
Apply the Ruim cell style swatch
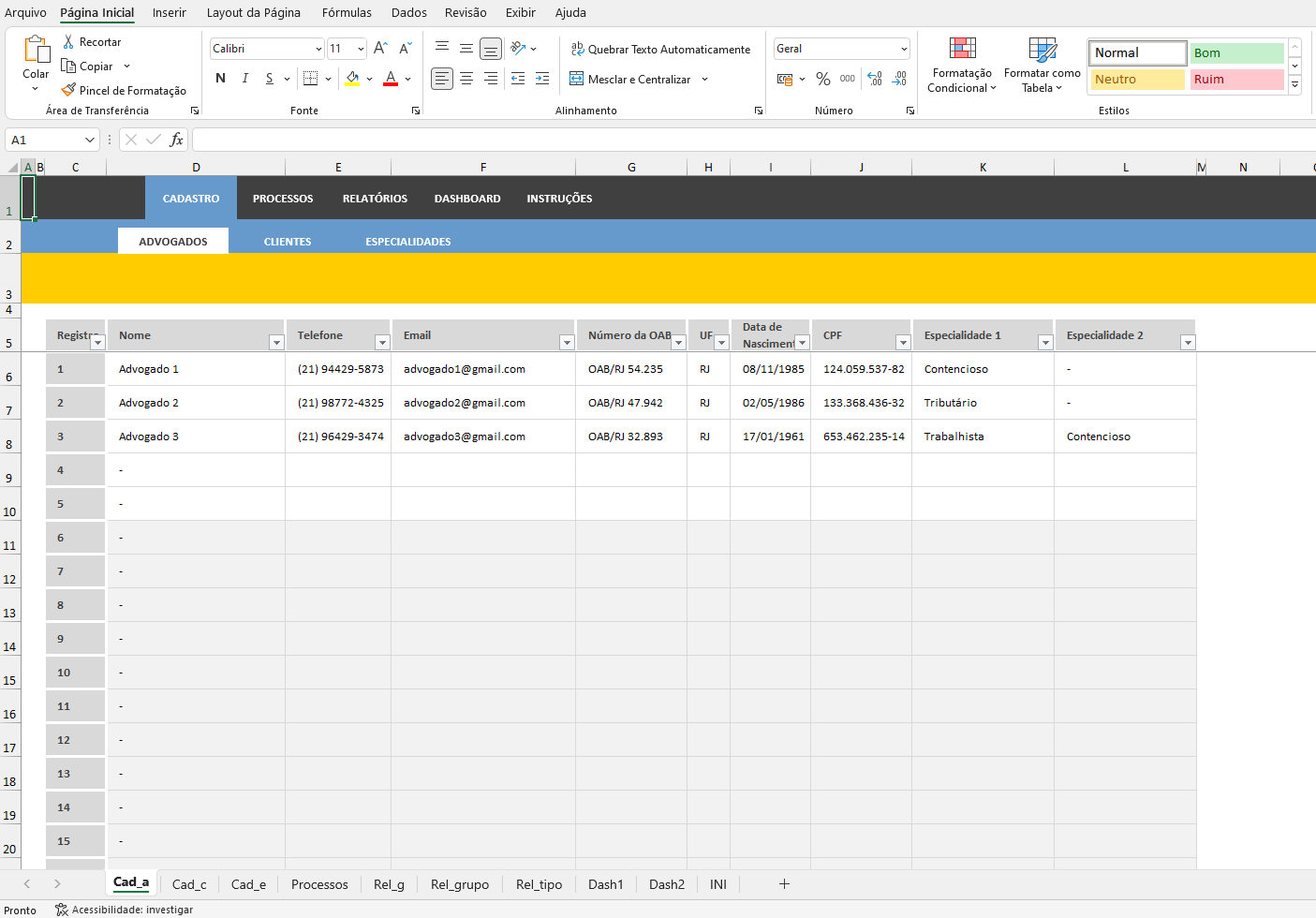pyautogui.click(x=1236, y=80)
